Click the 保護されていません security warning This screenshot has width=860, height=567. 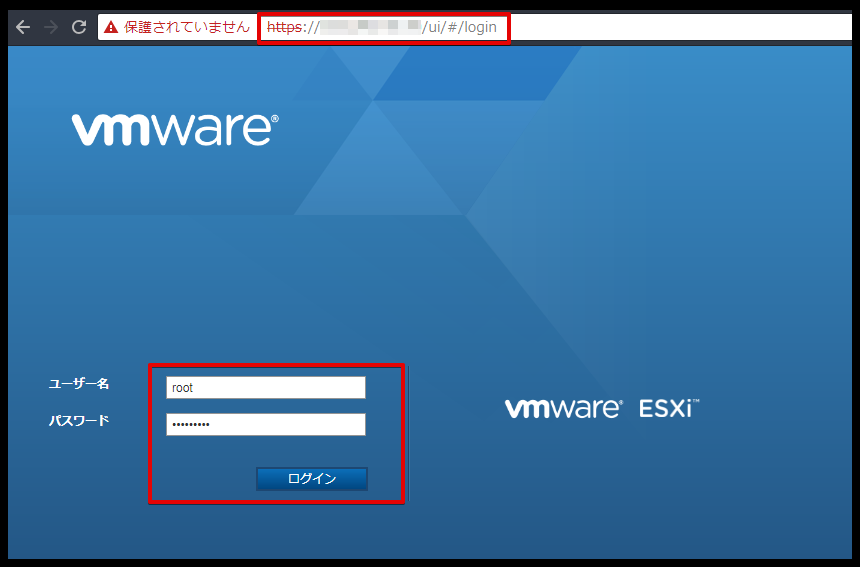click(186, 27)
